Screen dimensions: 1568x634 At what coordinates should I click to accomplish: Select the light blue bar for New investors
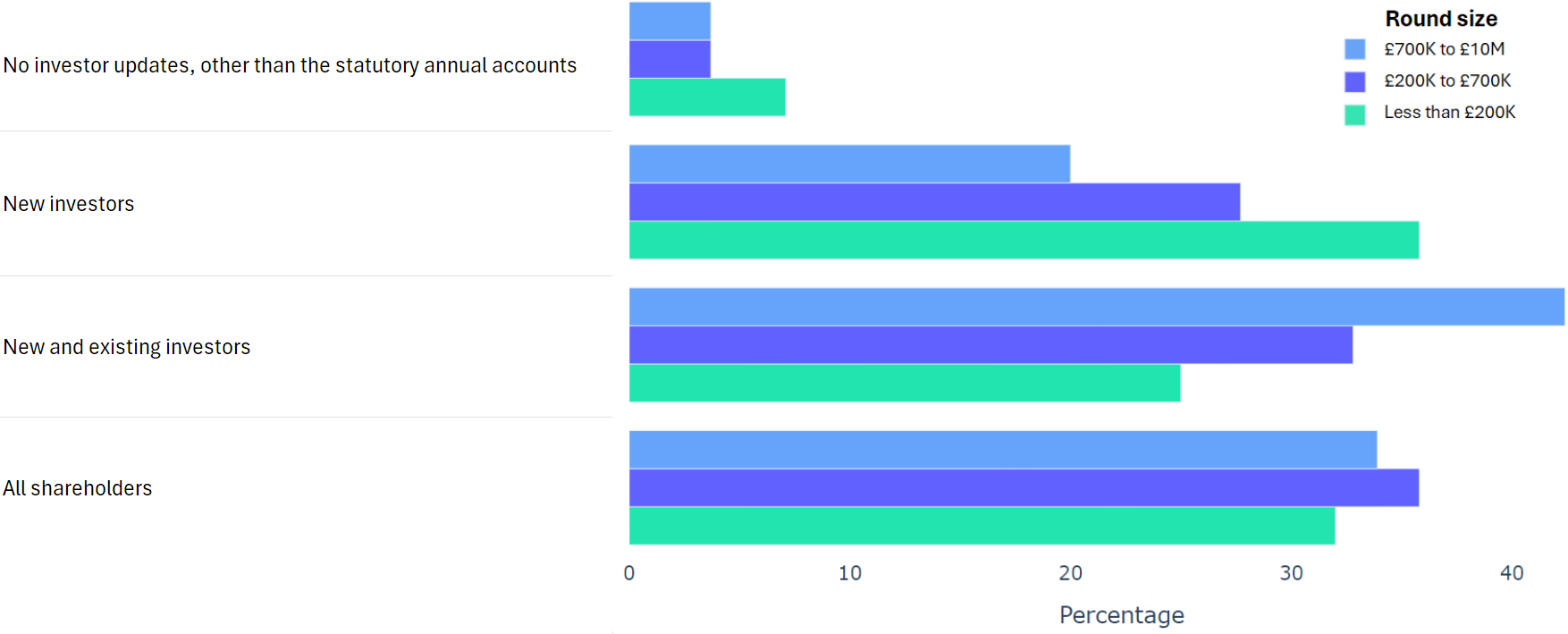click(x=849, y=164)
